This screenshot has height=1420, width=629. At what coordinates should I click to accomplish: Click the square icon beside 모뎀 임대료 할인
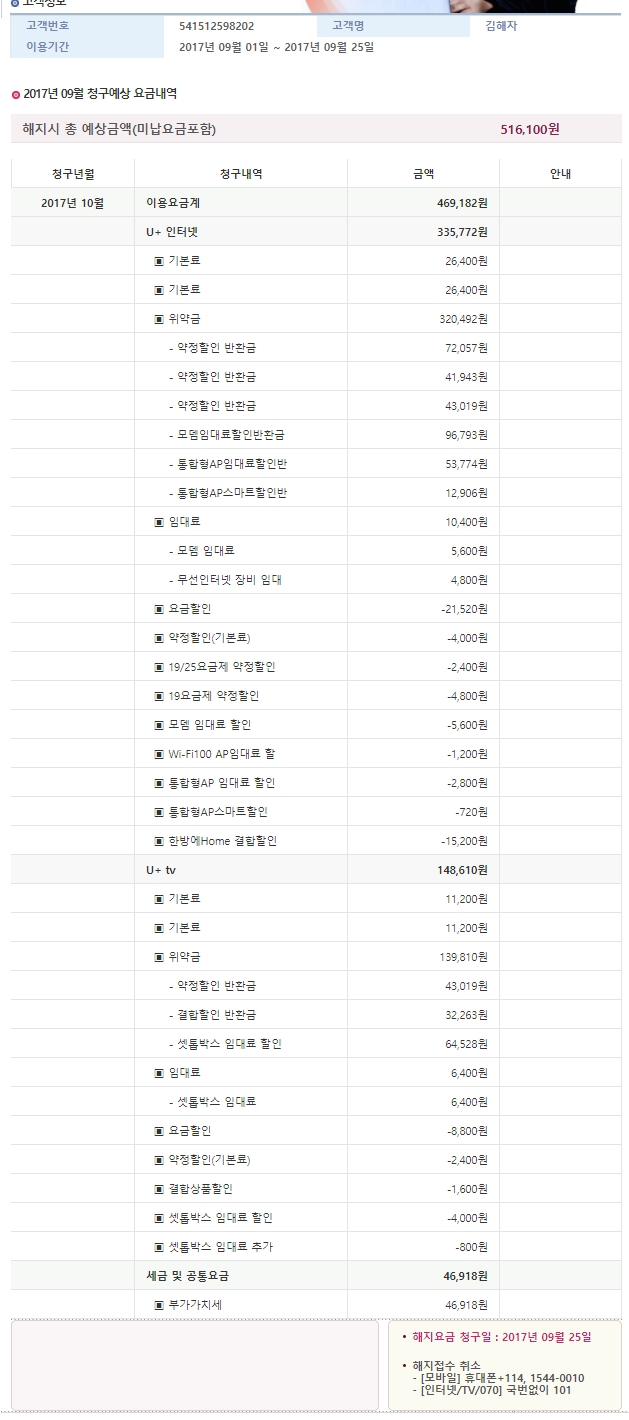(x=159, y=725)
